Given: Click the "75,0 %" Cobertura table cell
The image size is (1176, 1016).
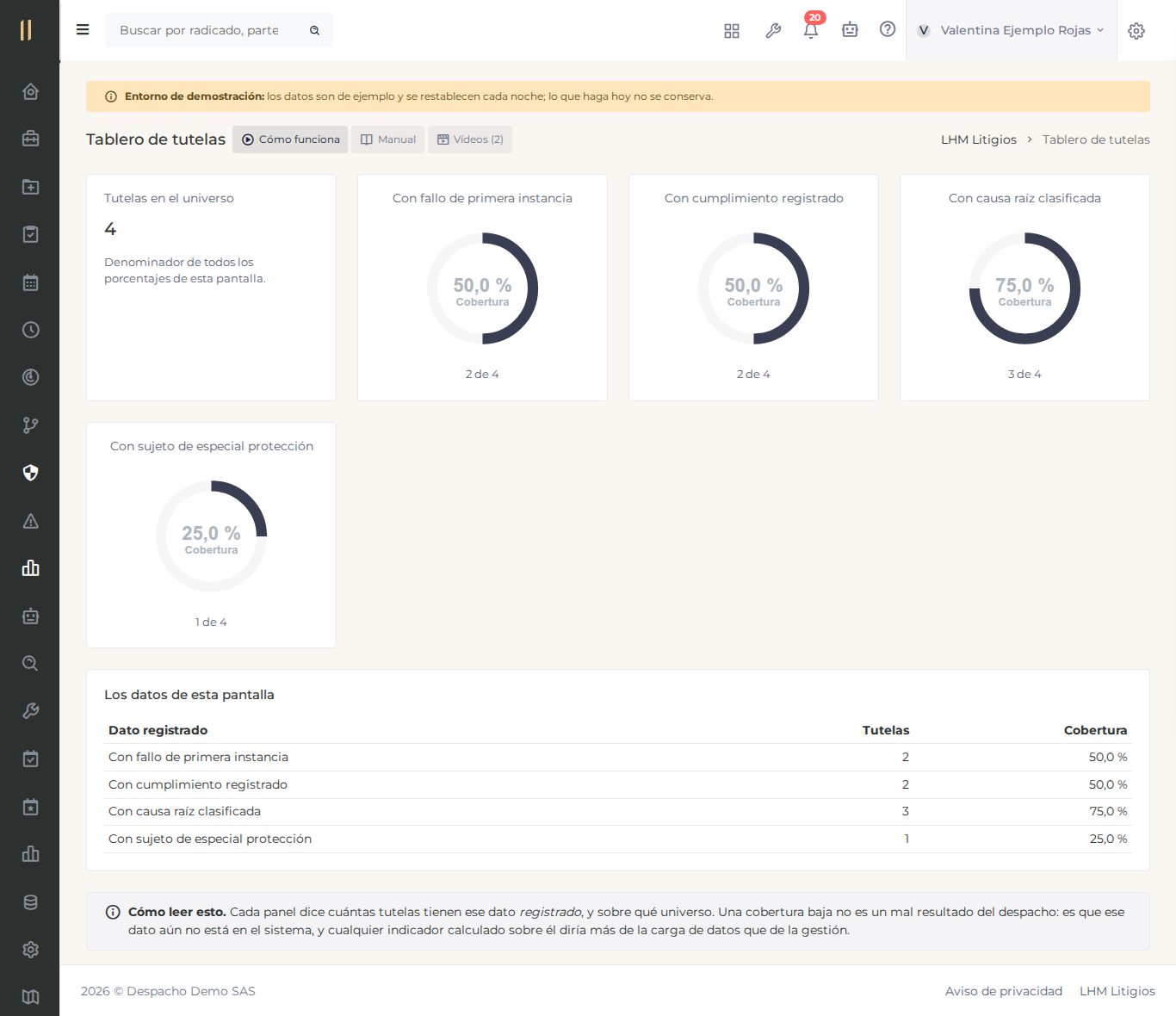Looking at the screenshot, I should coord(1108,811).
